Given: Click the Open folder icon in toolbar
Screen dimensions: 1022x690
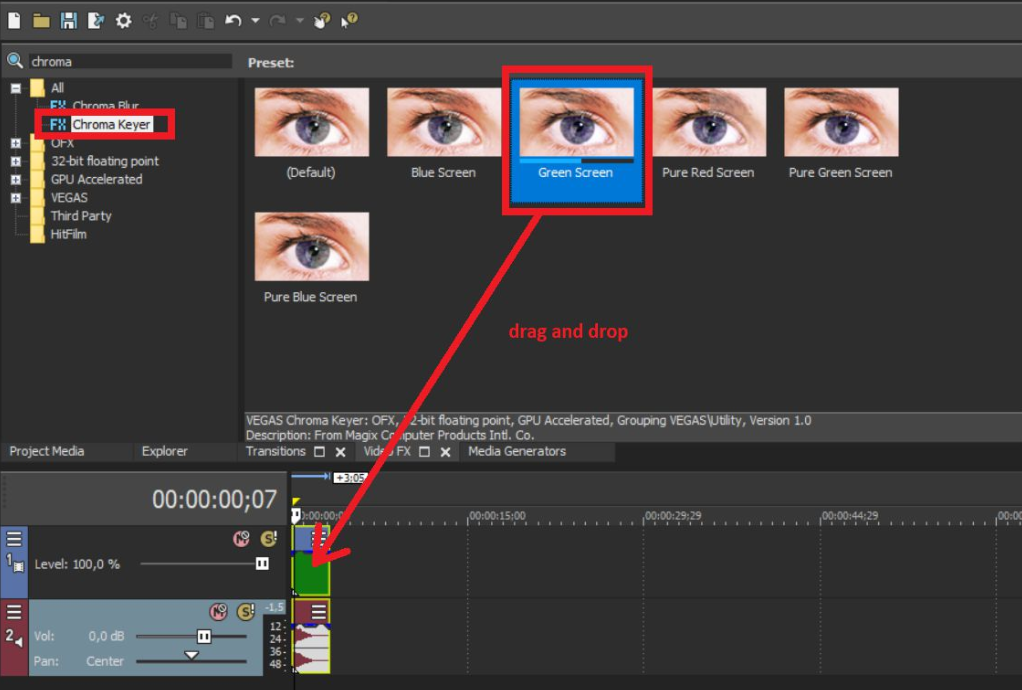Looking at the screenshot, I should [41, 21].
